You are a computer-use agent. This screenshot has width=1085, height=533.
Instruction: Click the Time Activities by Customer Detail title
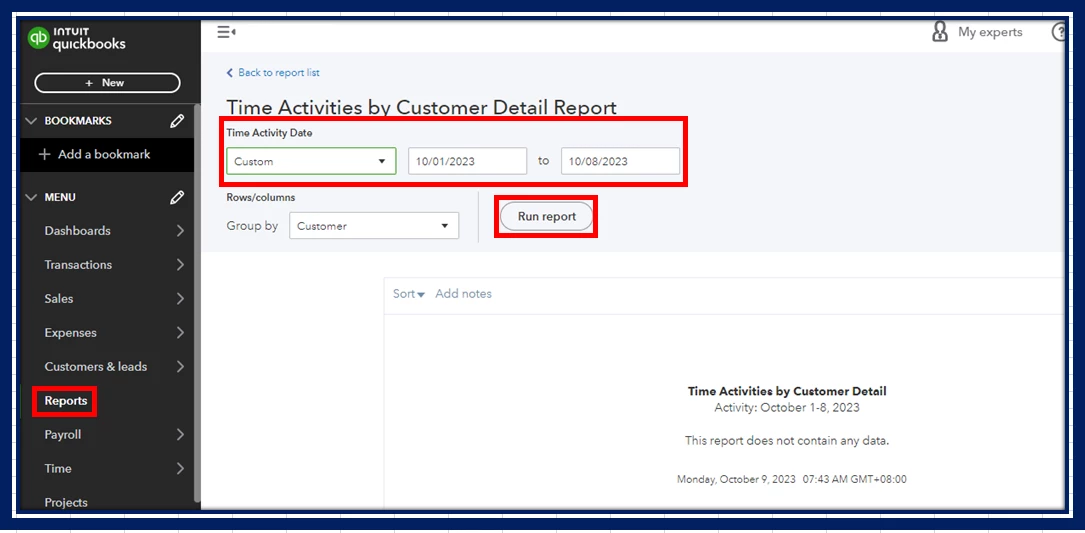tap(787, 391)
